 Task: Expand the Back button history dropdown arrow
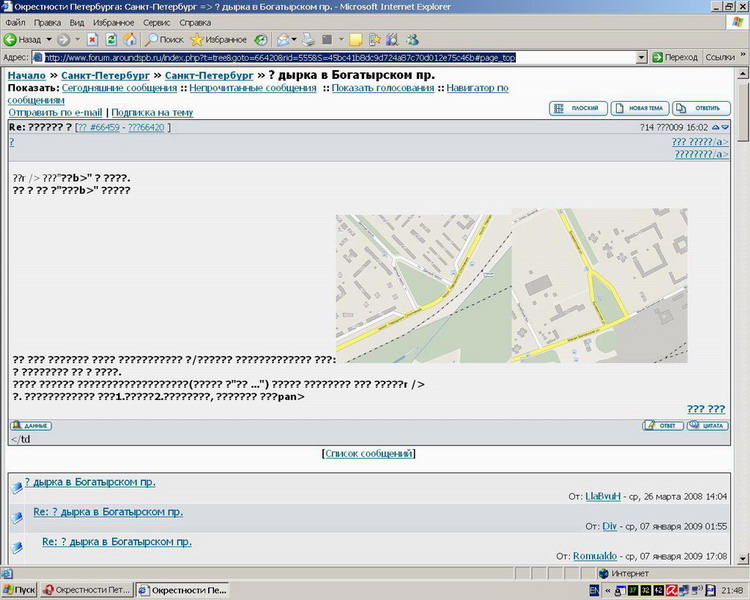48,40
